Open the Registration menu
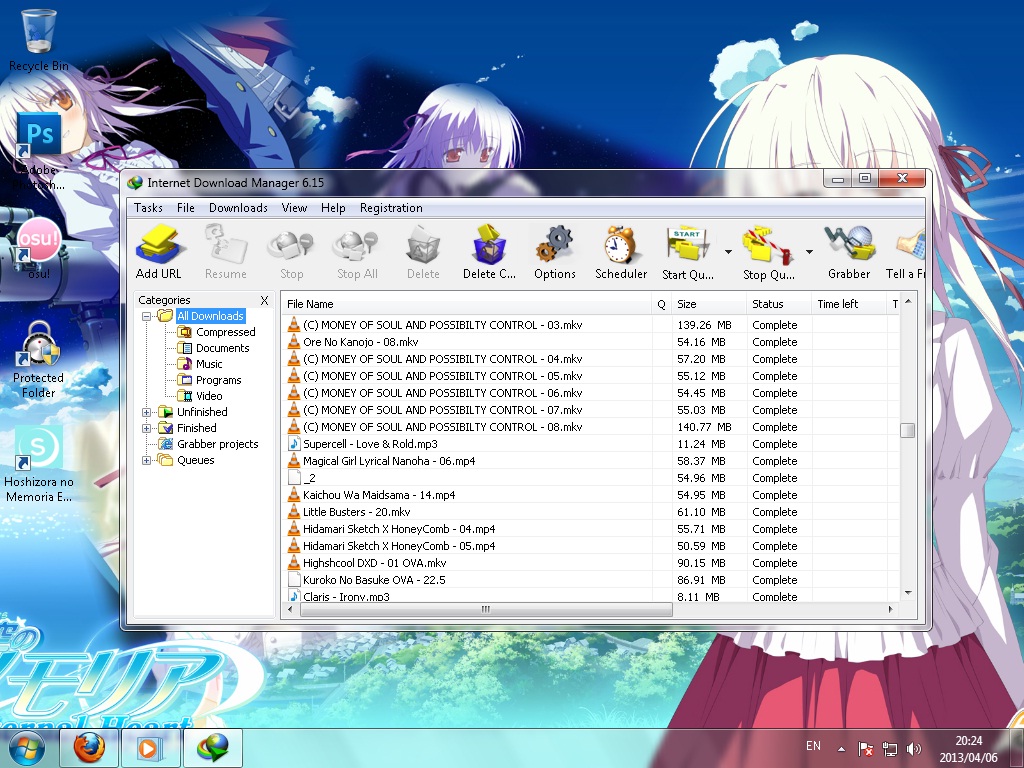Screen dimensions: 1024x768 click(391, 208)
